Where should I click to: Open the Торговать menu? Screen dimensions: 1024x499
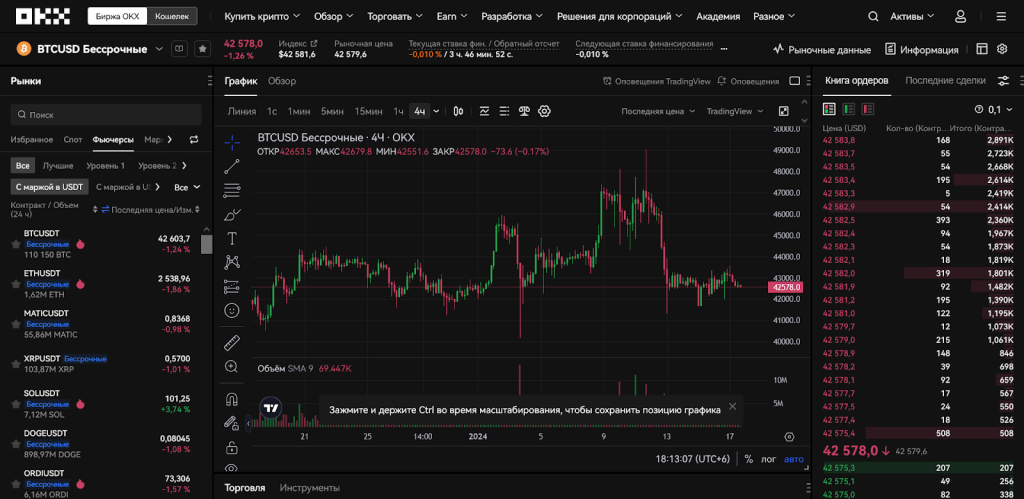pos(394,17)
